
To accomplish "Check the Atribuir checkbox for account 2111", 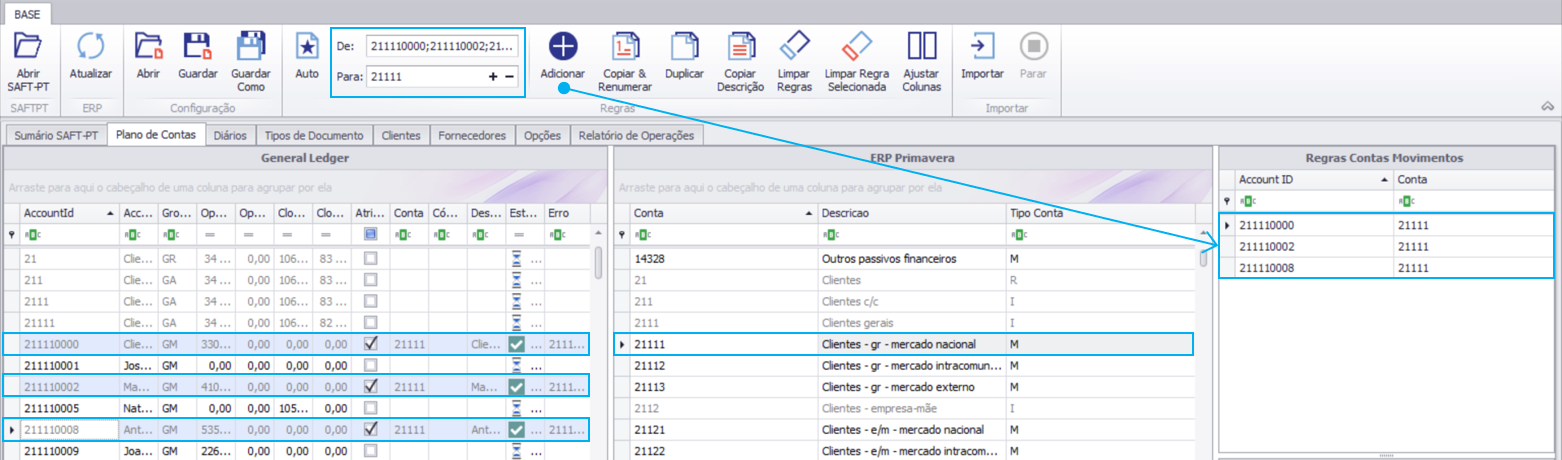I will click(x=371, y=301).
